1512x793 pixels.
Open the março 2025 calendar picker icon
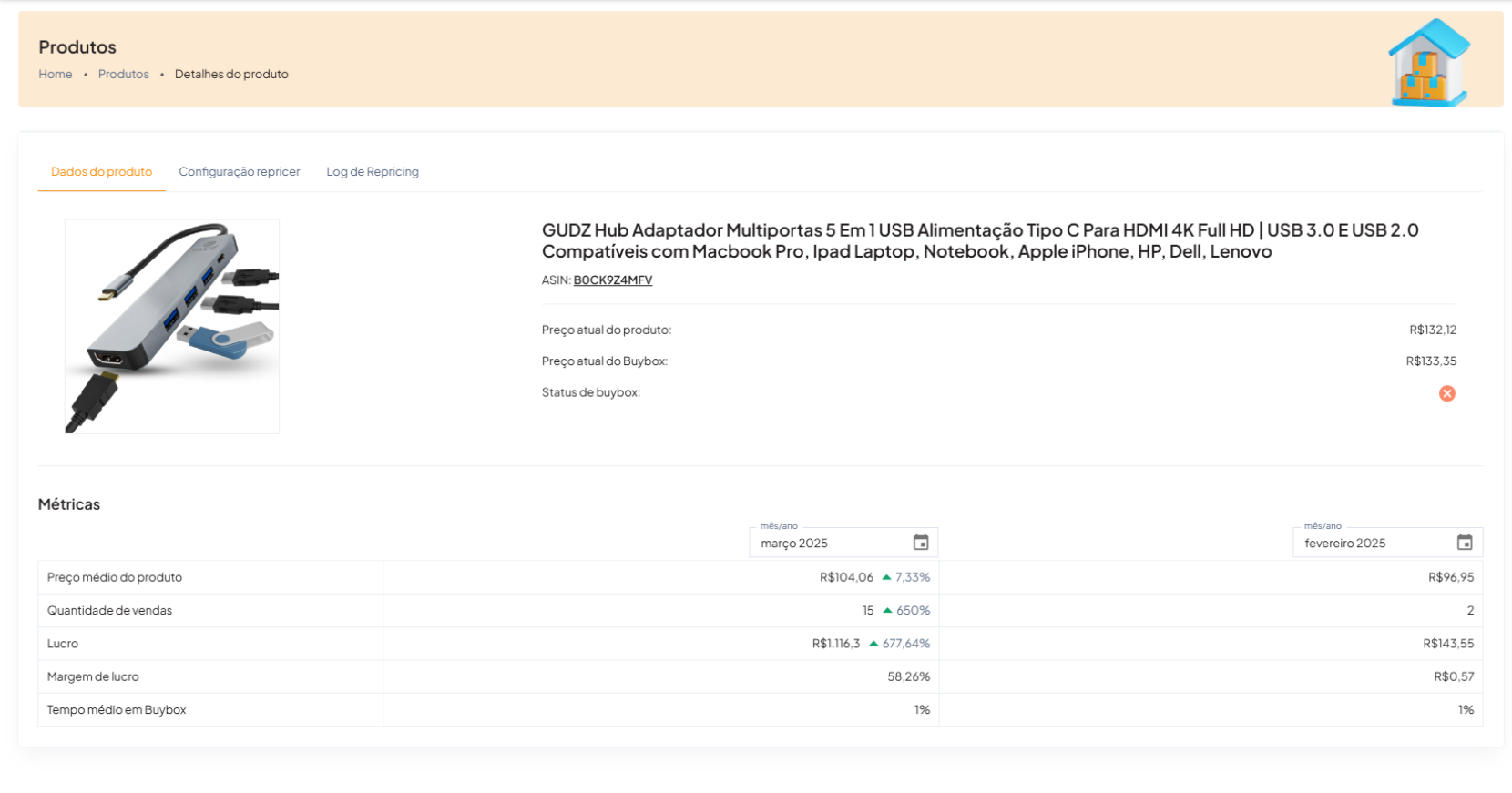921,543
